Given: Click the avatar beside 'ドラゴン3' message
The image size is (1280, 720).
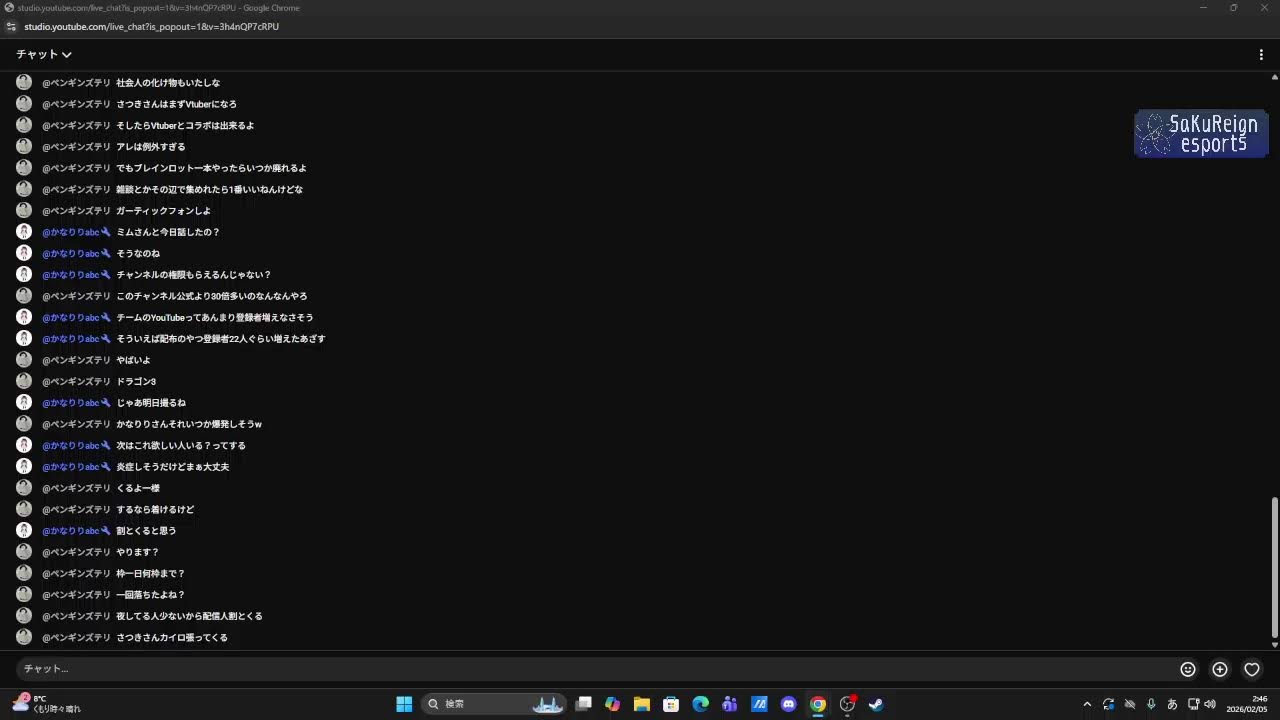Looking at the screenshot, I should tap(24, 381).
